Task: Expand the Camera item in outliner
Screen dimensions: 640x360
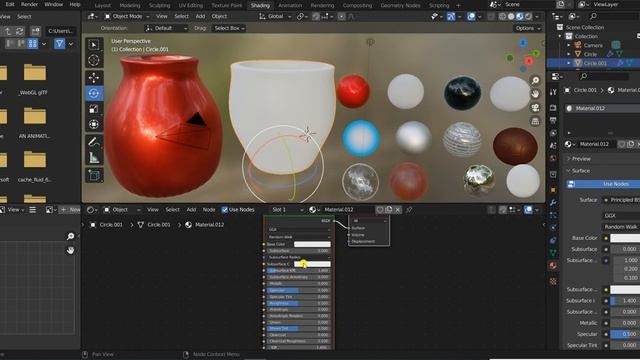Action: point(569,45)
